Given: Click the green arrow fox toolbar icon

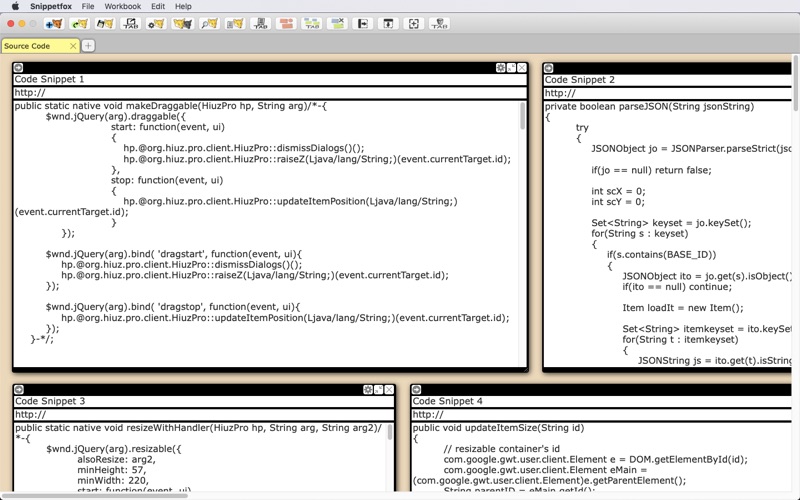Looking at the screenshot, I should (80, 23).
